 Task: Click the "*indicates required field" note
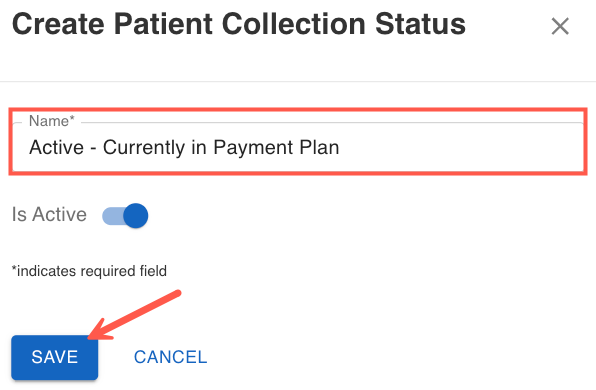pos(89,271)
